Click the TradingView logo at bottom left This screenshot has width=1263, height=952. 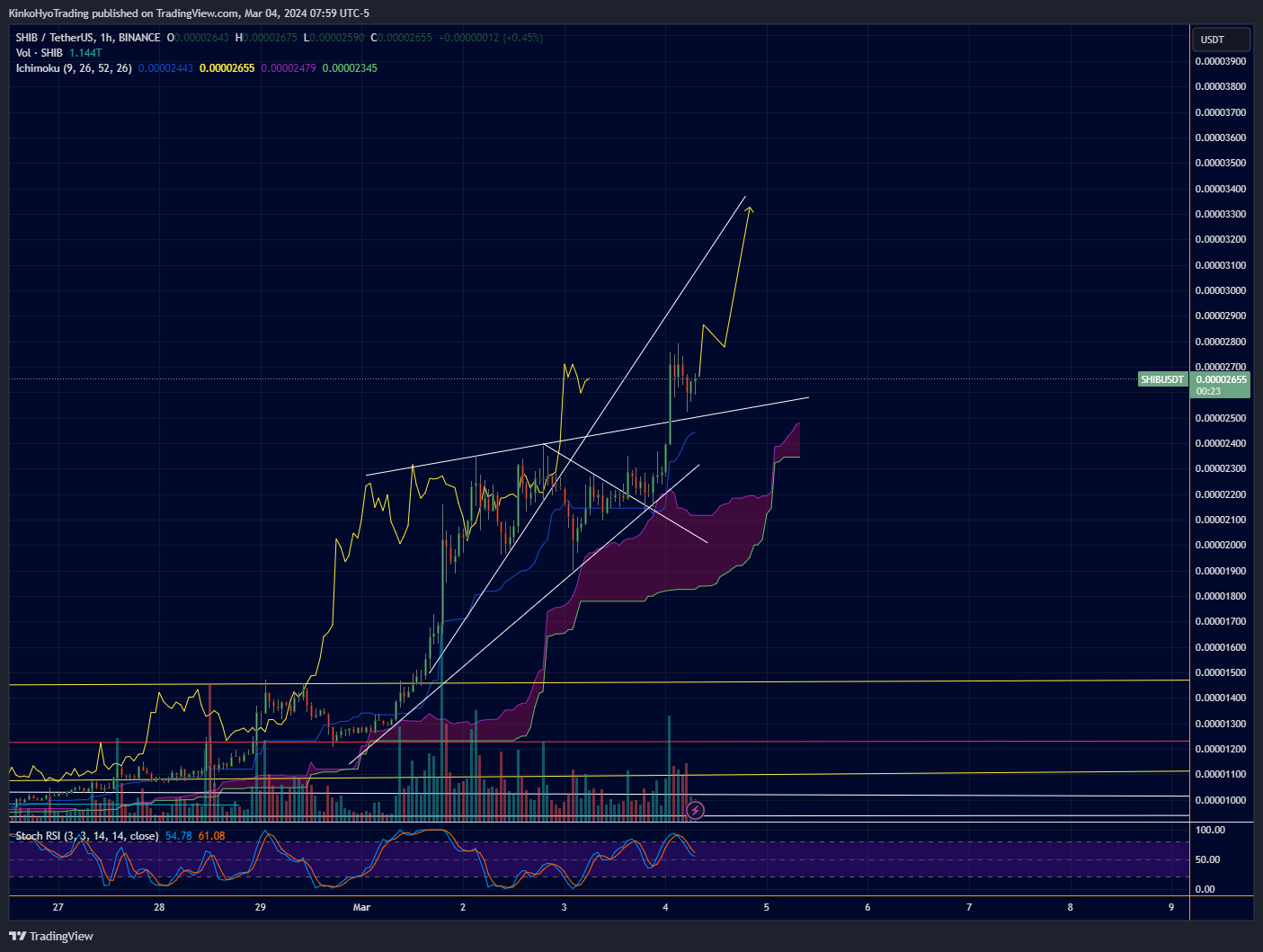[51, 936]
